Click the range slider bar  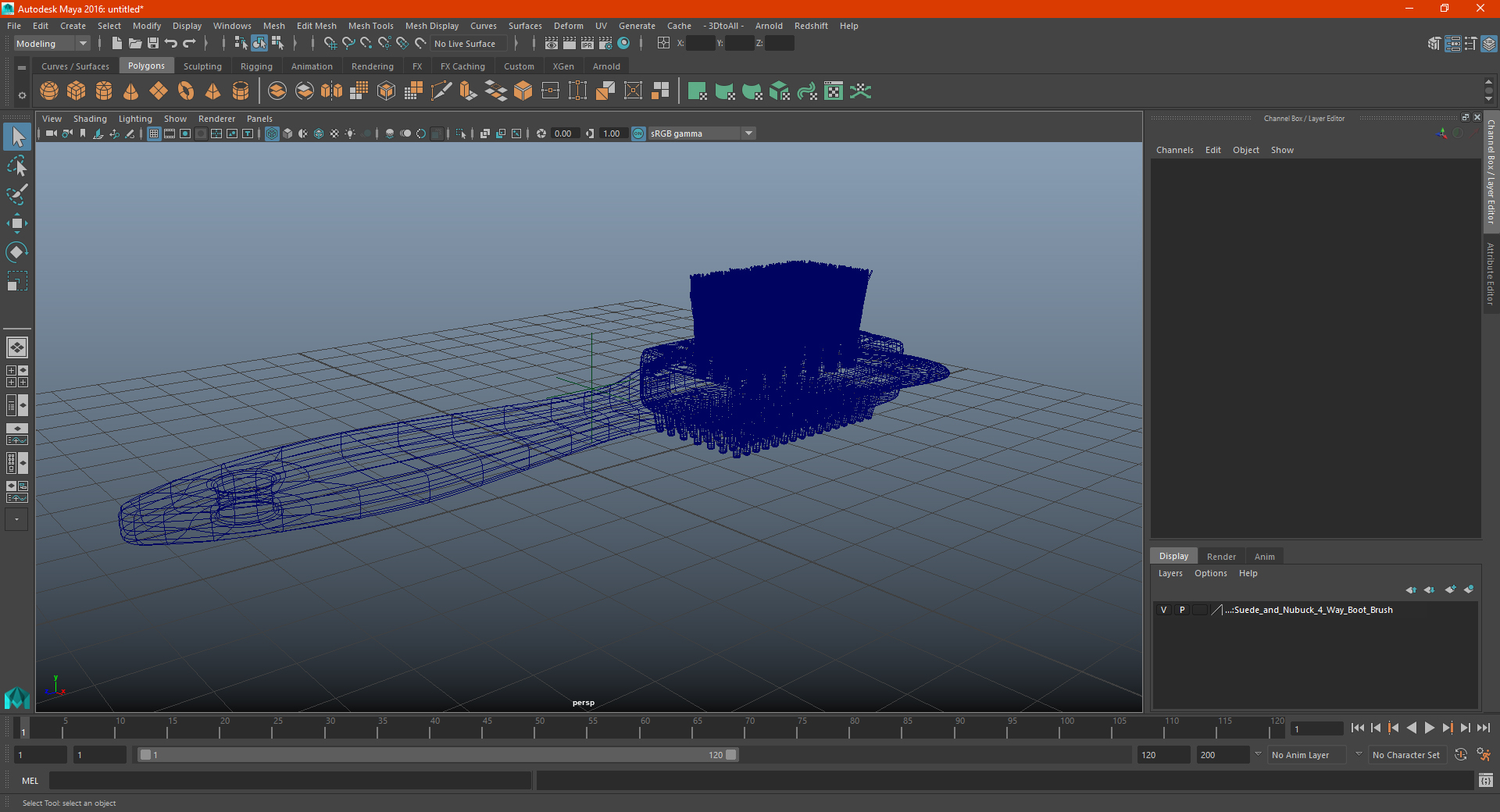tap(437, 755)
